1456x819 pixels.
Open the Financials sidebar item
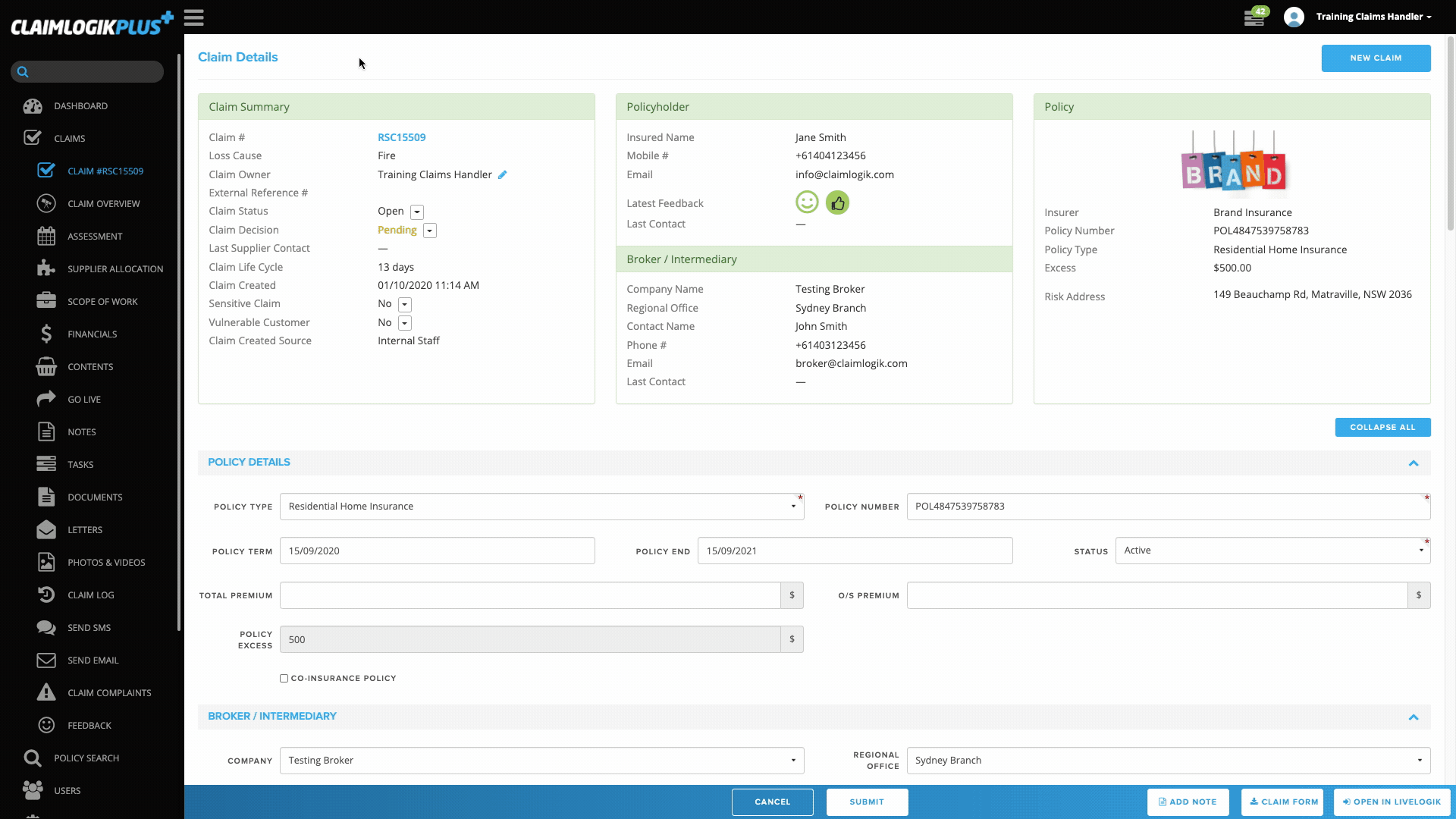(x=92, y=334)
